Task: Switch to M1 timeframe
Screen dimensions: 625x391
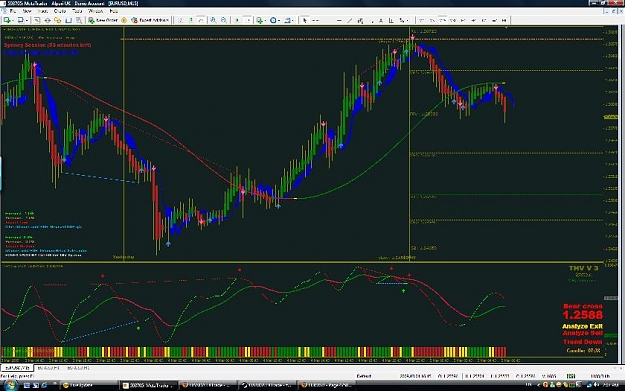Action: [x=421, y=20]
